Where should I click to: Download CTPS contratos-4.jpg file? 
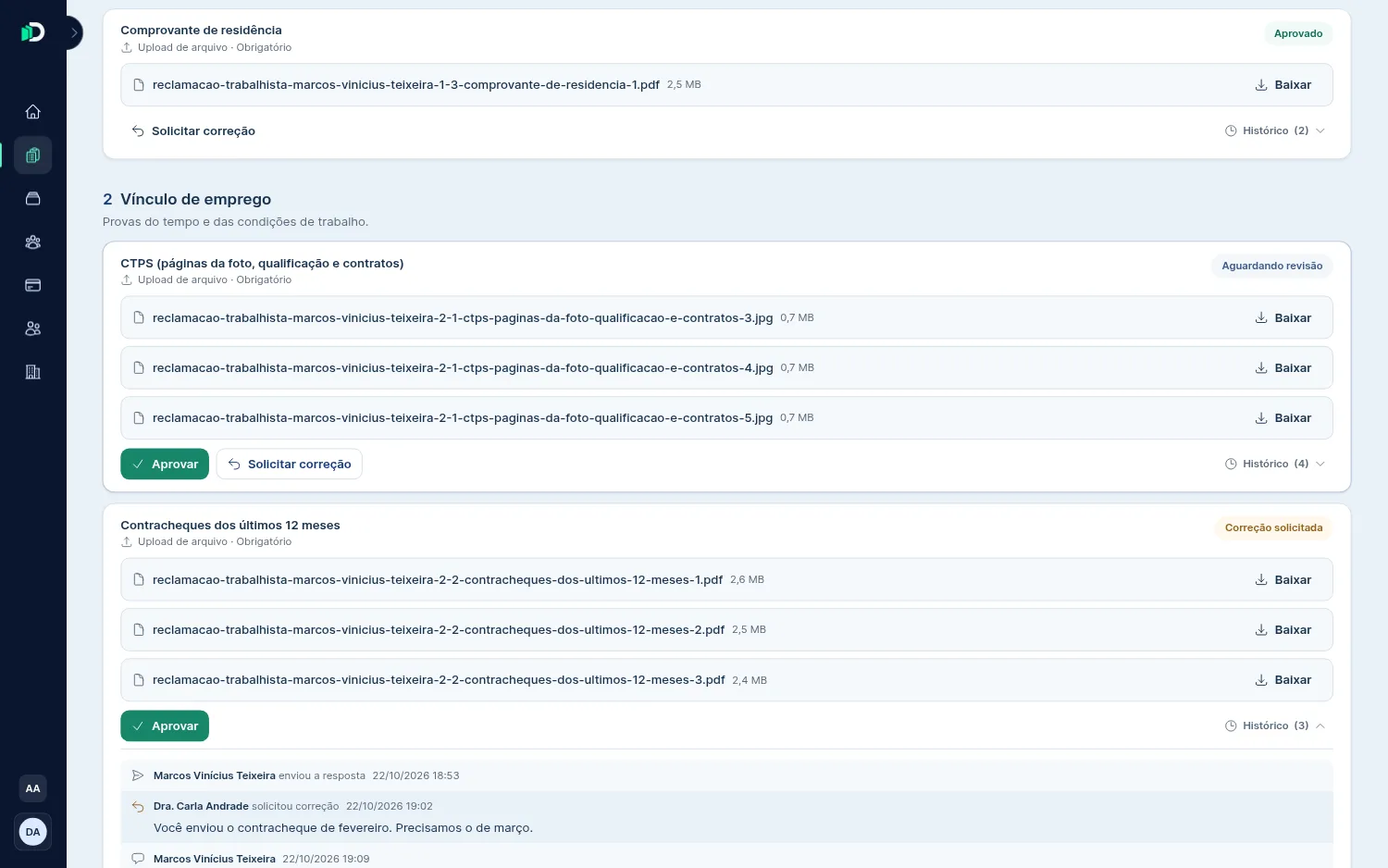1283,368
